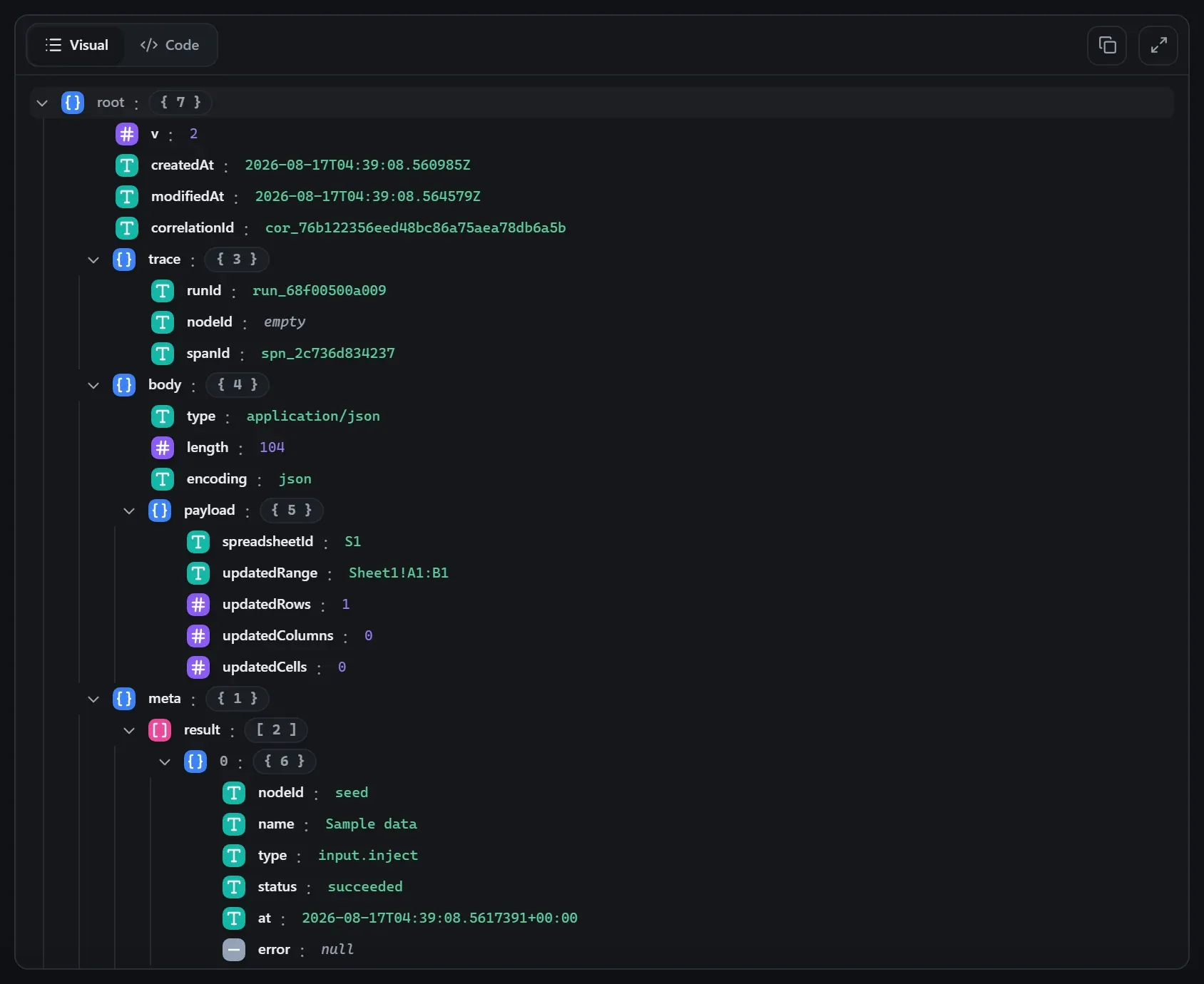Select the at timestamp value
1204x984 pixels.
pyautogui.click(x=440, y=918)
